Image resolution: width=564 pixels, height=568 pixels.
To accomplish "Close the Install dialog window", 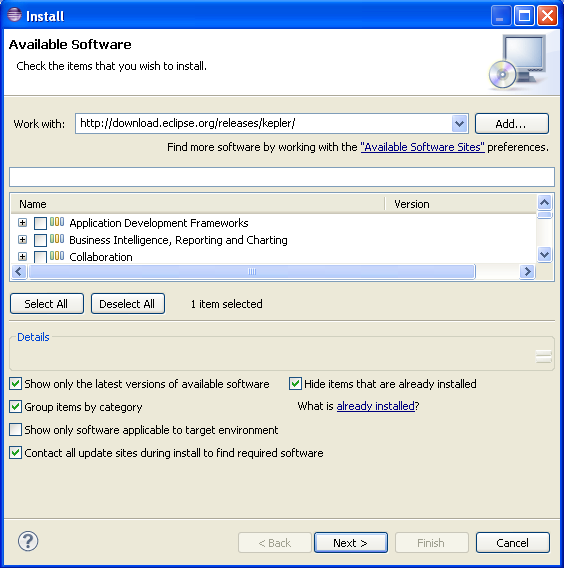I will point(547,16).
